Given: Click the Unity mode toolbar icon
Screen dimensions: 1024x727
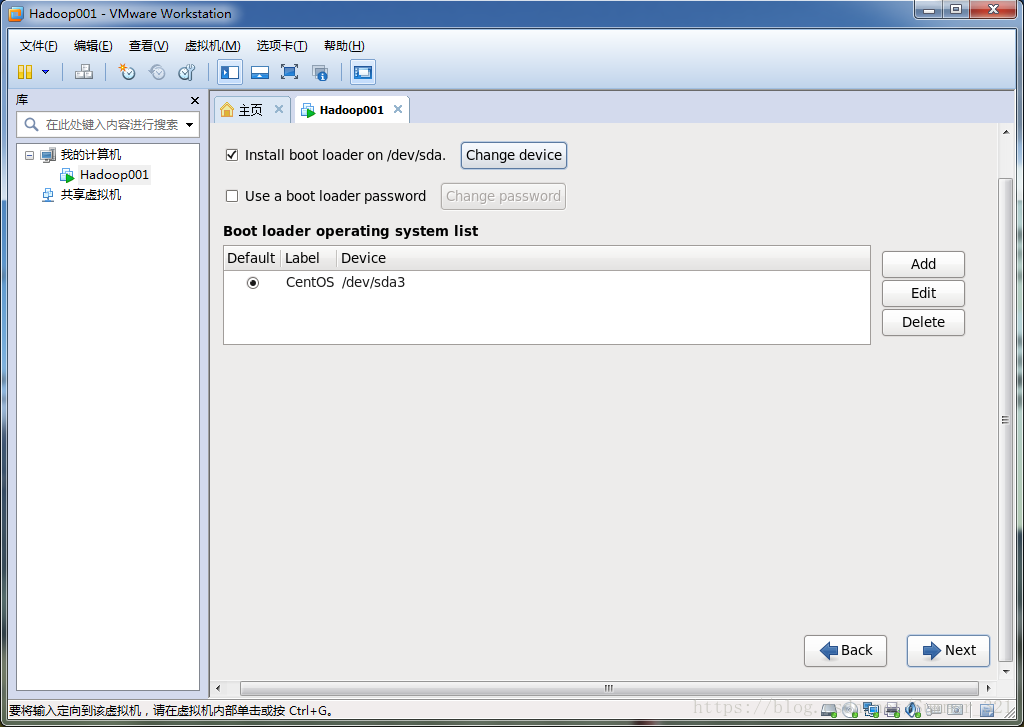Looking at the screenshot, I should 319,72.
